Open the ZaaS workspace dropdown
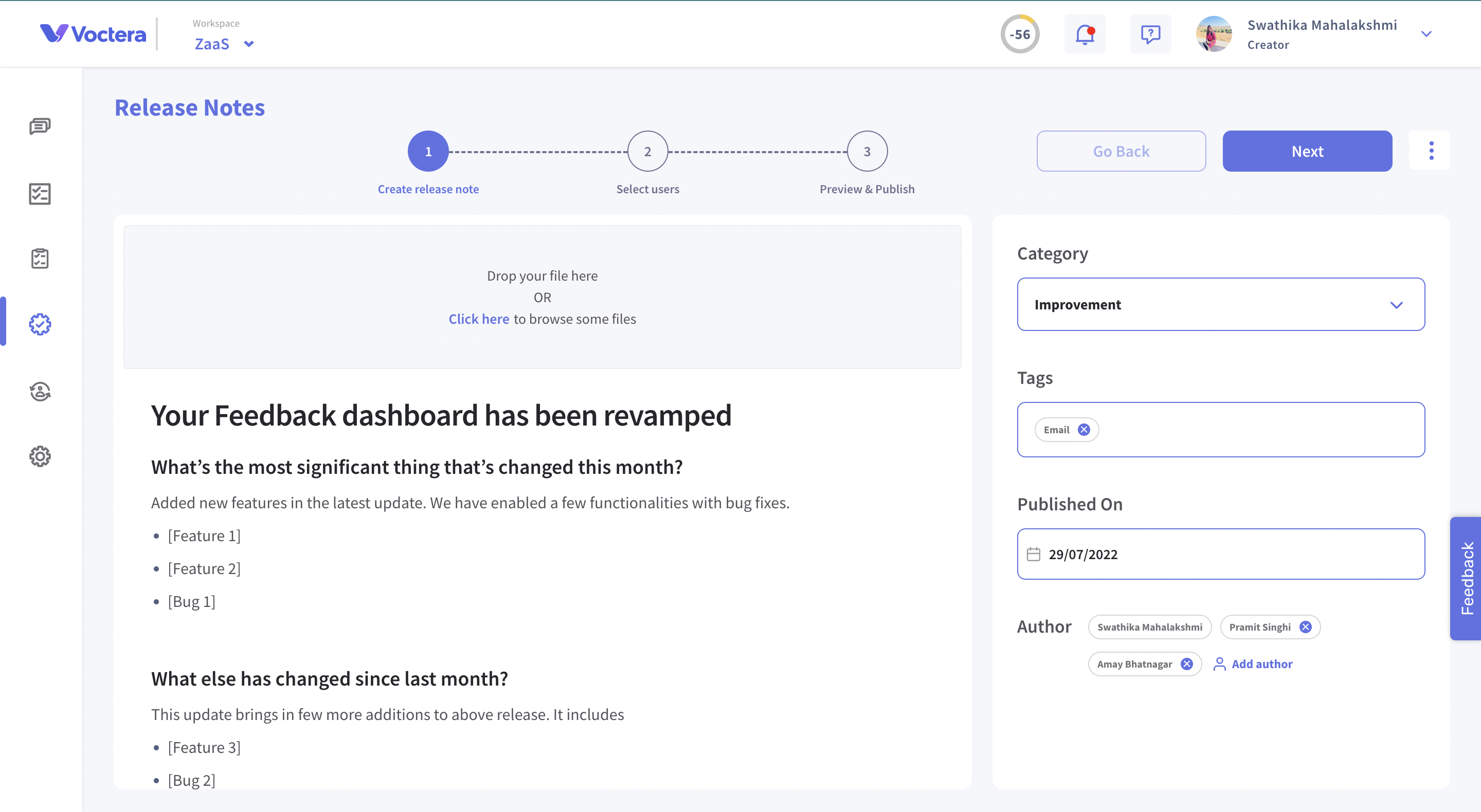Image resolution: width=1481 pixels, height=812 pixels. [x=224, y=44]
